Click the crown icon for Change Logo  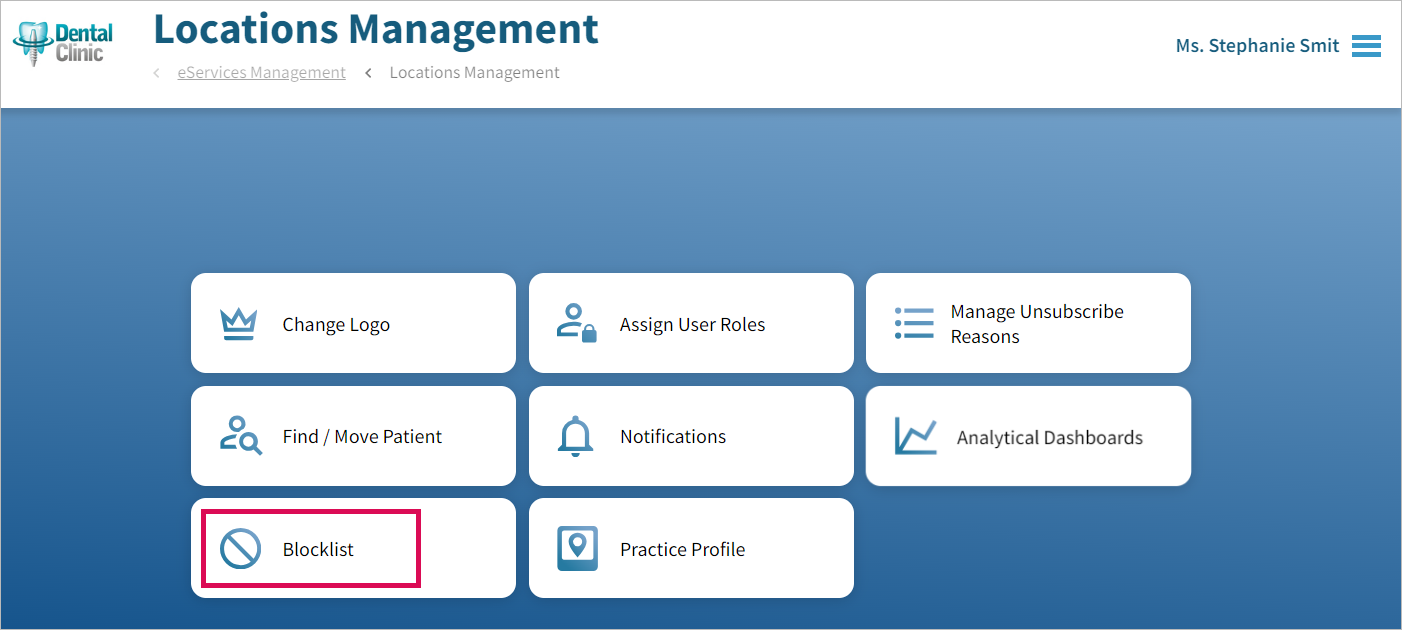tap(238, 324)
